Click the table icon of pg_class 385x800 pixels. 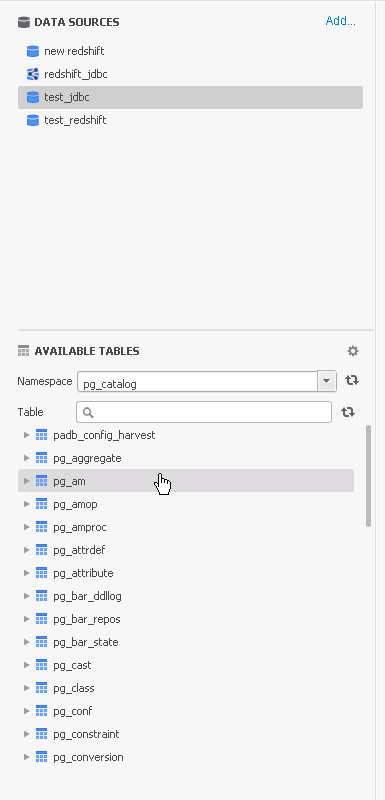42,688
